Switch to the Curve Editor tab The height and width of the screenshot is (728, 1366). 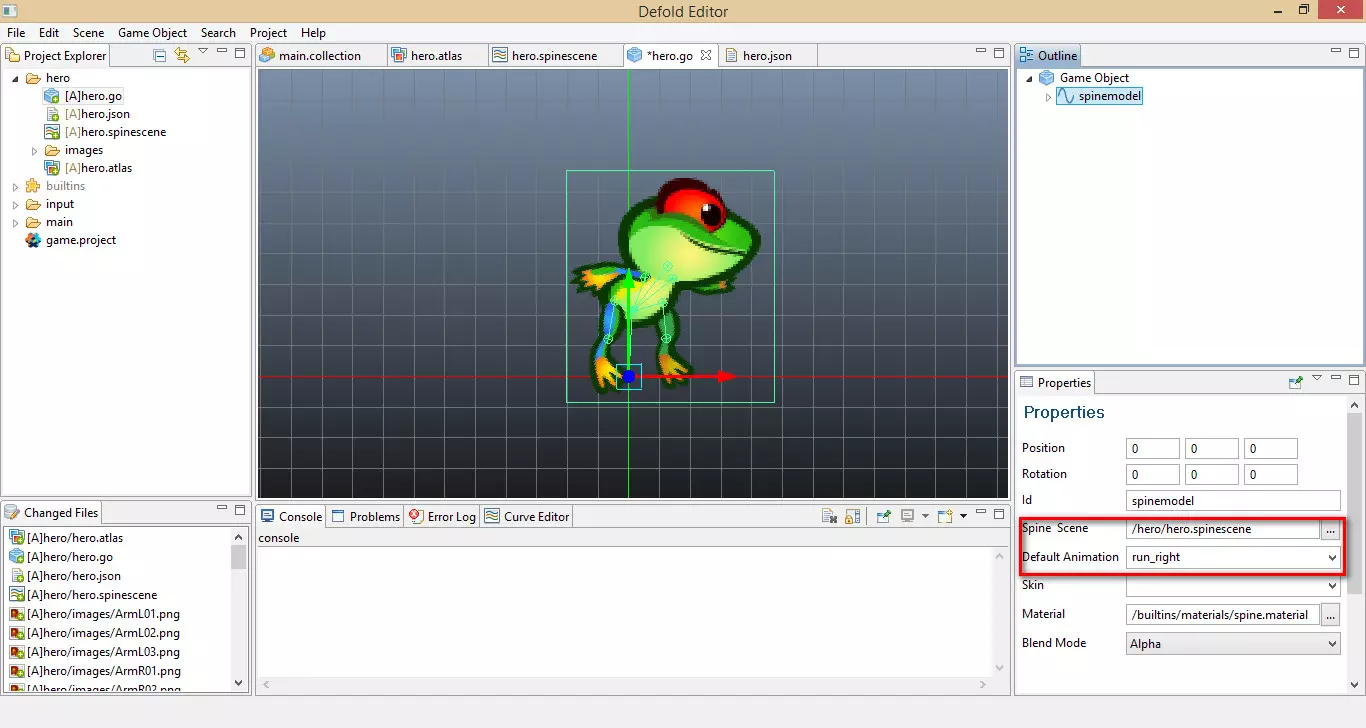pyautogui.click(x=527, y=517)
